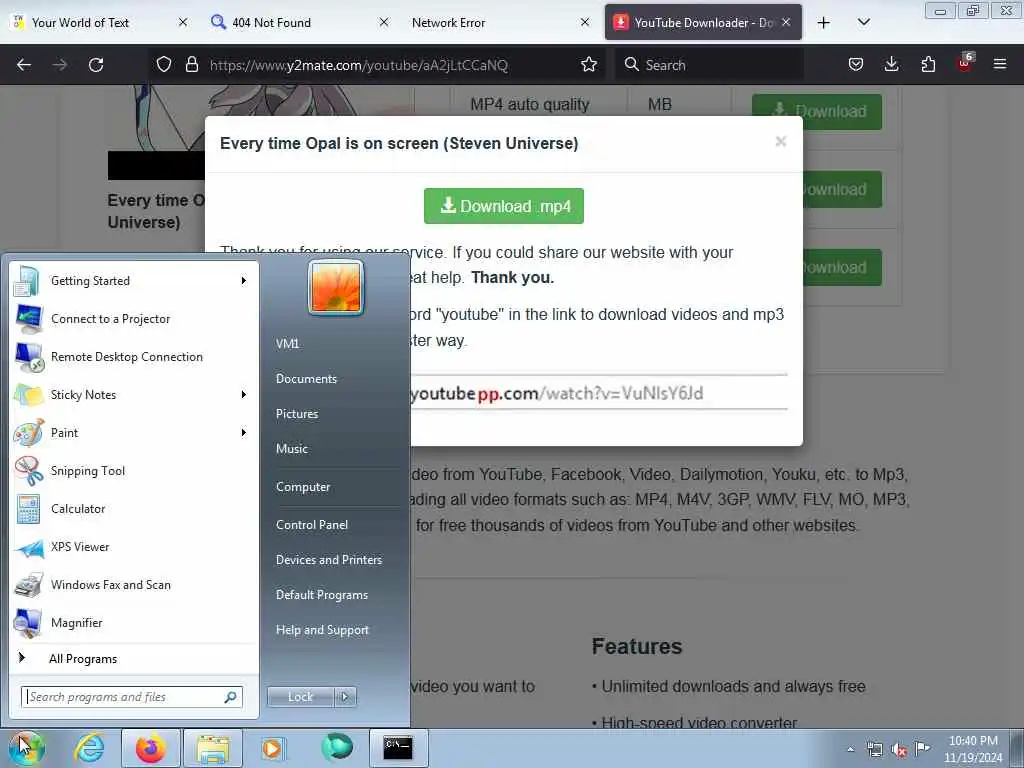The width and height of the screenshot is (1024, 768).
Task: Open the Firefox hamburger menu
Action: tap(999, 65)
